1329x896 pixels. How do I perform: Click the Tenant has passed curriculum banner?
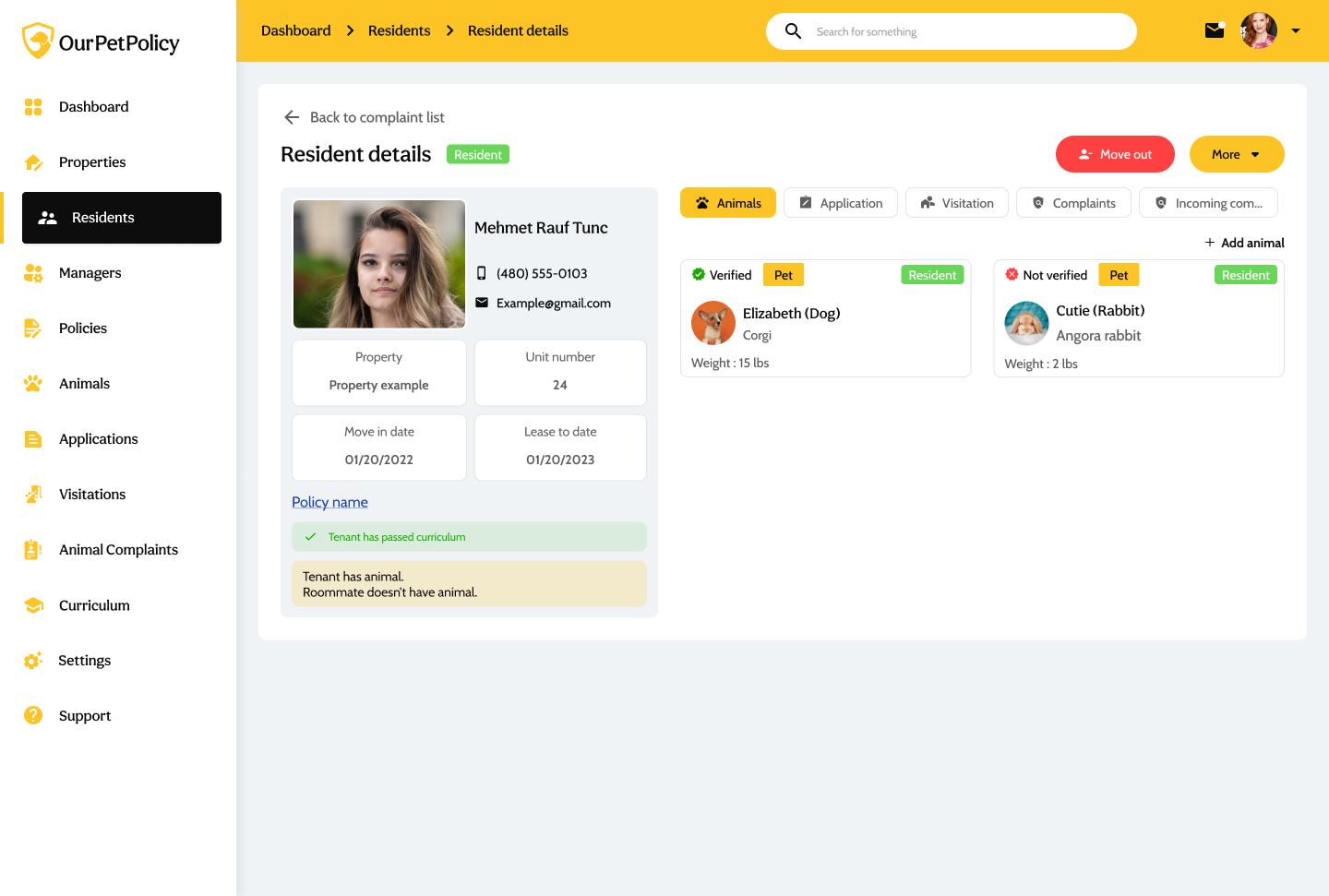tap(469, 537)
